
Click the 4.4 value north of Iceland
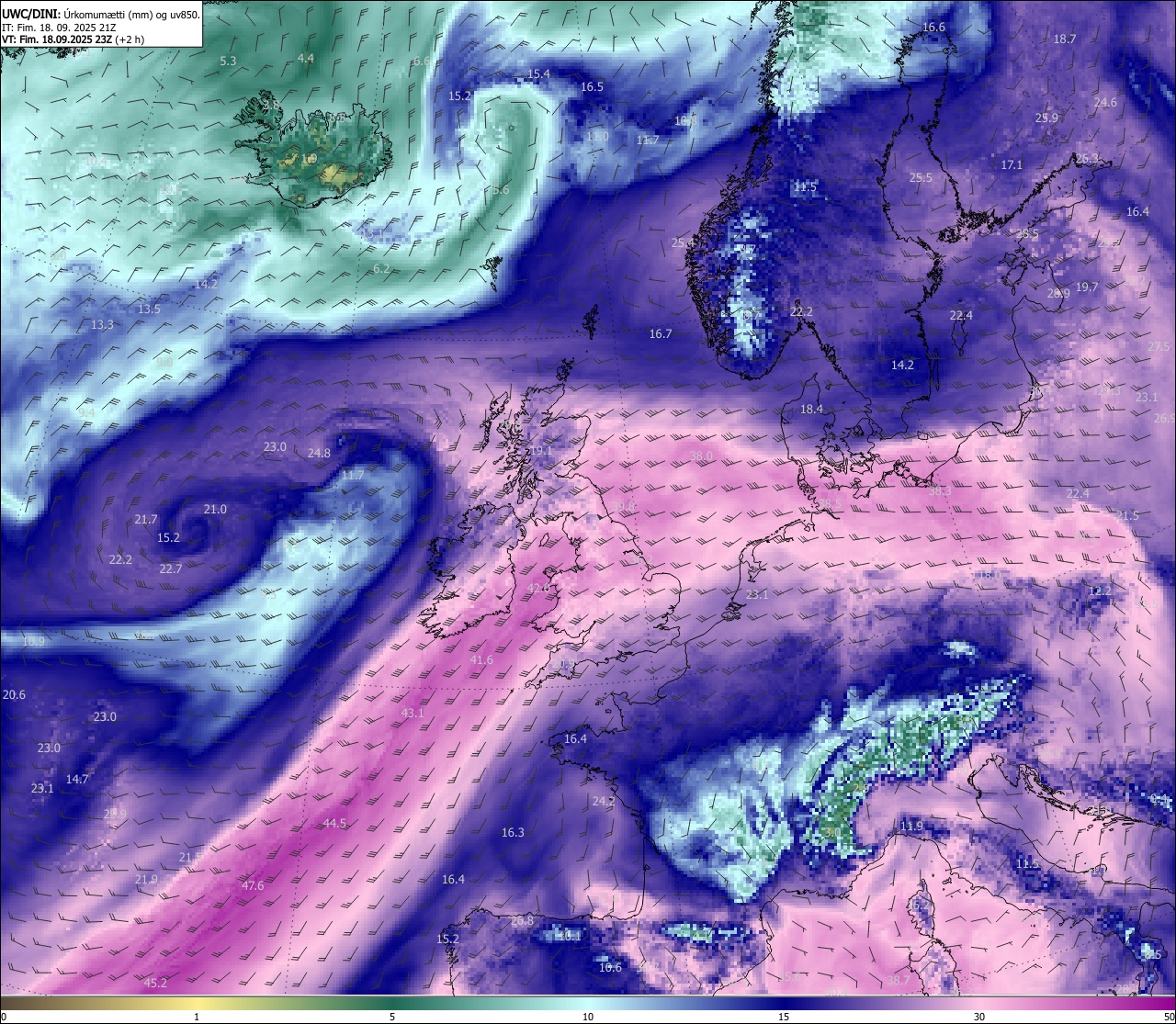[x=306, y=58]
